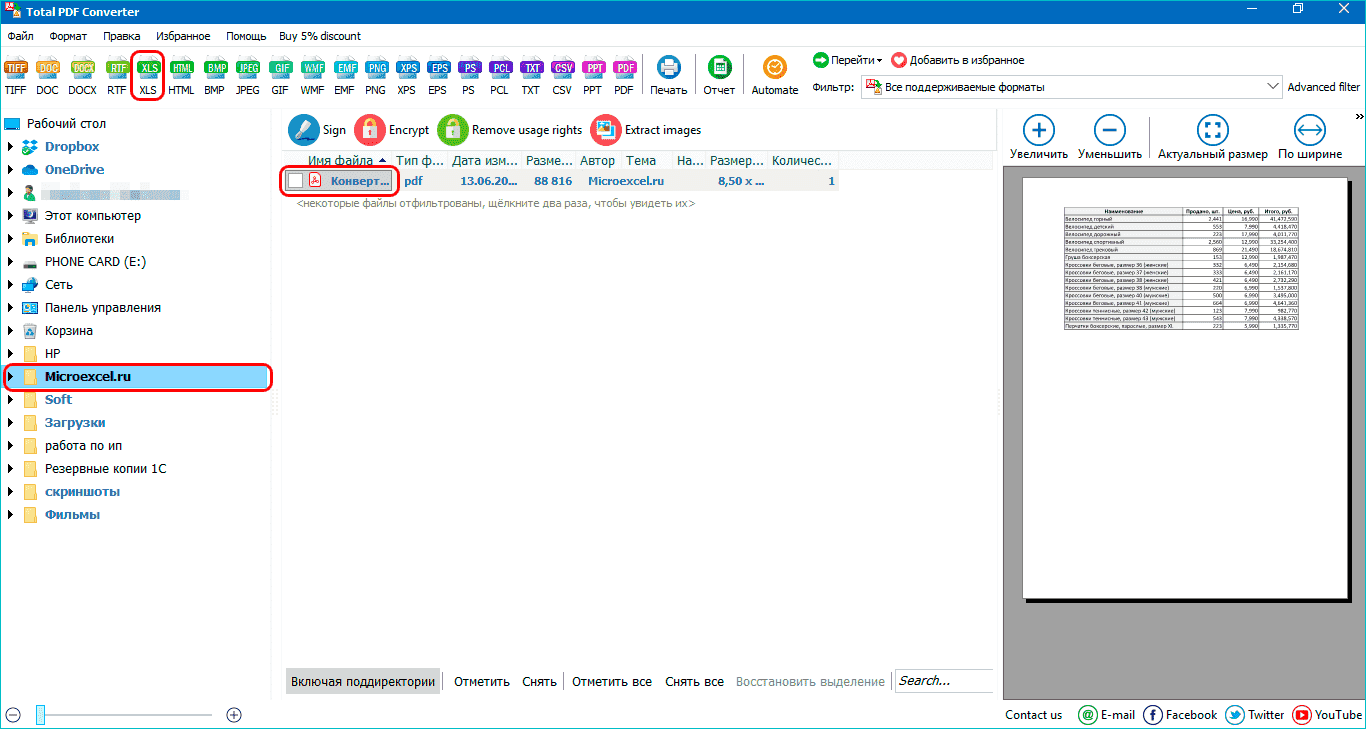Click the Extract images icon
The height and width of the screenshot is (729, 1366).
[606, 130]
